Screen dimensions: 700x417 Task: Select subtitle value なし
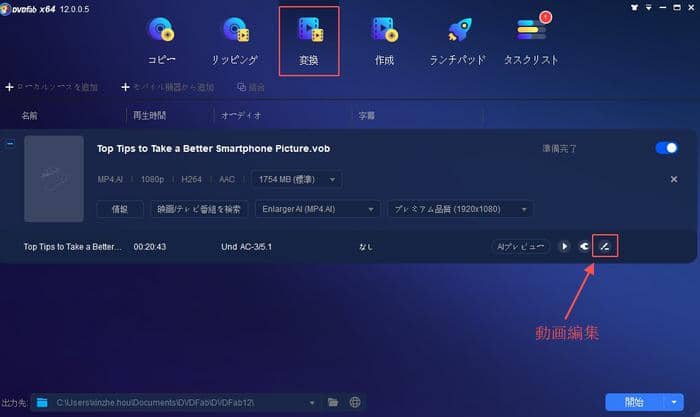(x=366, y=246)
